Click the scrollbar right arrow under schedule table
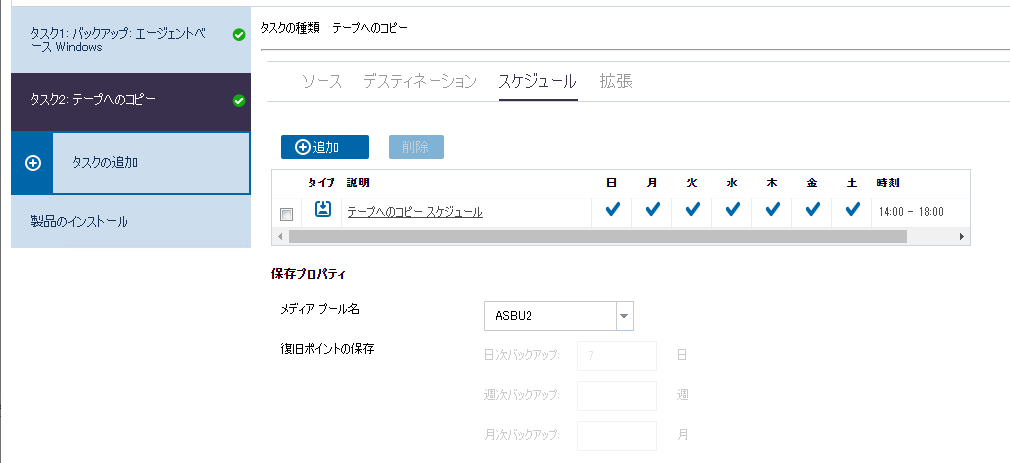 (x=962, y=236)
